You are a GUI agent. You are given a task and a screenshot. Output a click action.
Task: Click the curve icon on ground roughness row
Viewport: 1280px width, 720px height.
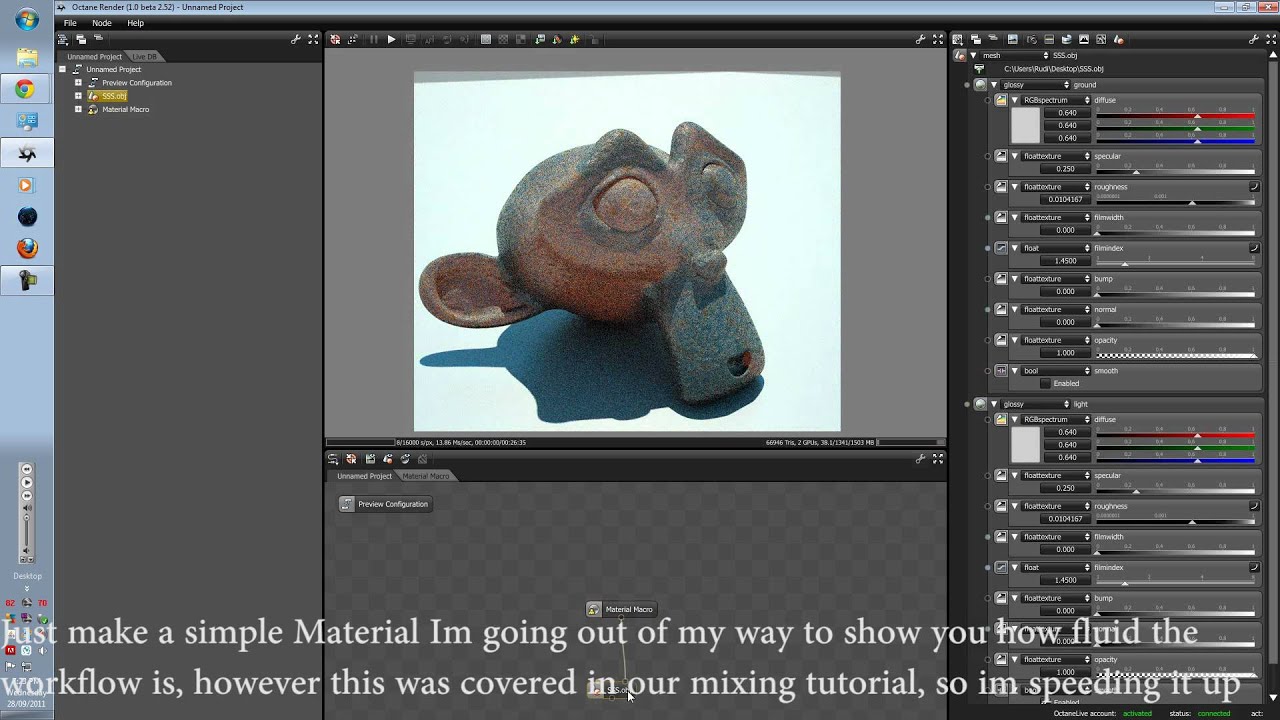[1254, 187]
